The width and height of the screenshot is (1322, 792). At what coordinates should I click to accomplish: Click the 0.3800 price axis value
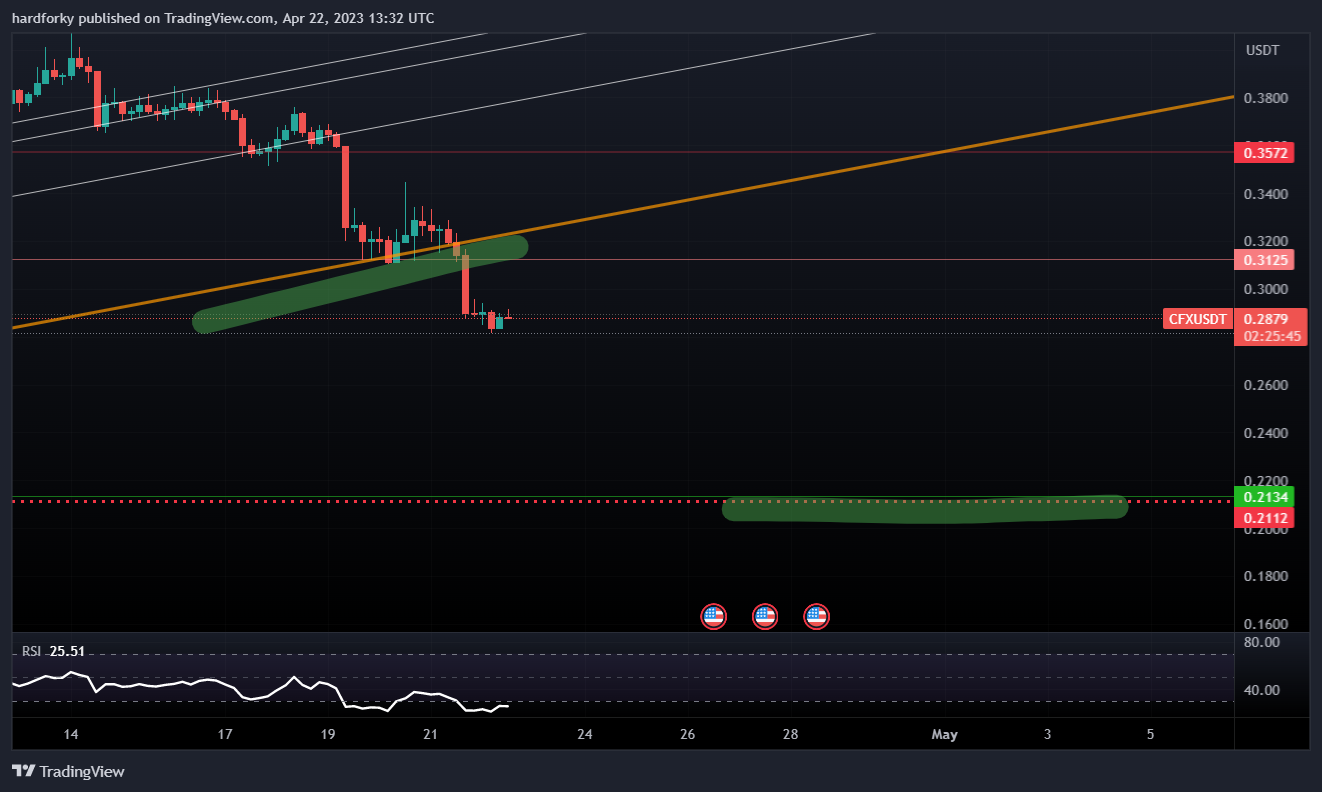[1264, 98]
